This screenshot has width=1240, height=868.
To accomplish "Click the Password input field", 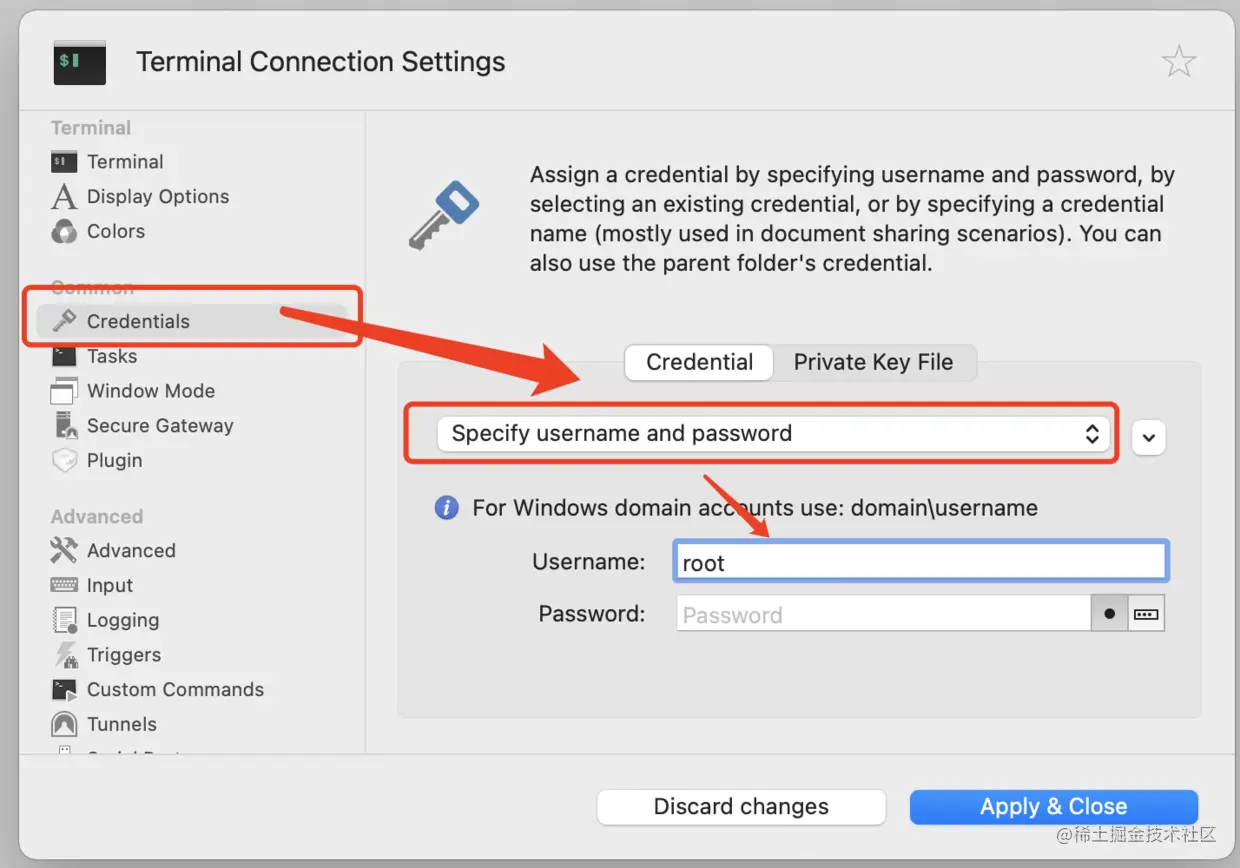I will 883,614.
